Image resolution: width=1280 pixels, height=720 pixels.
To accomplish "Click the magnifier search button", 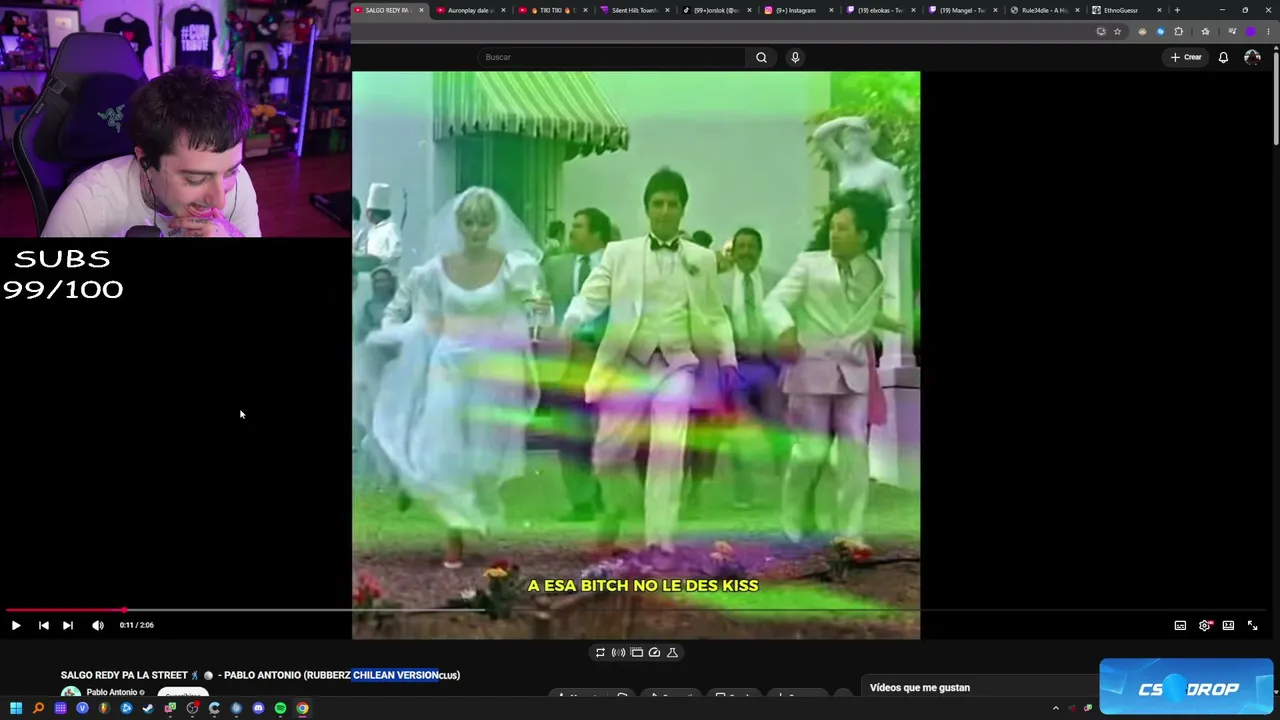I will pos(761,57).
